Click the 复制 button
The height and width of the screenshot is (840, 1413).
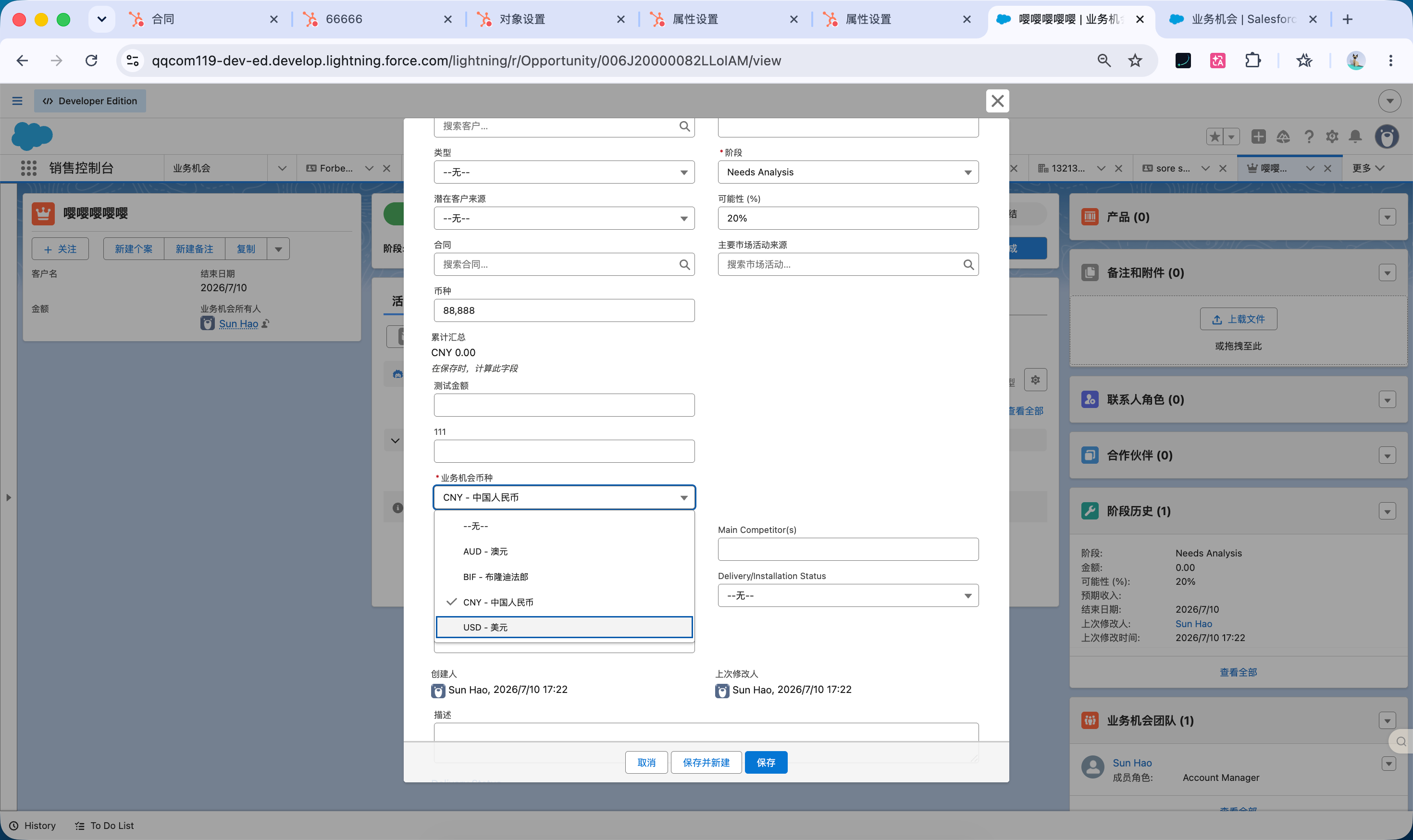246,249
